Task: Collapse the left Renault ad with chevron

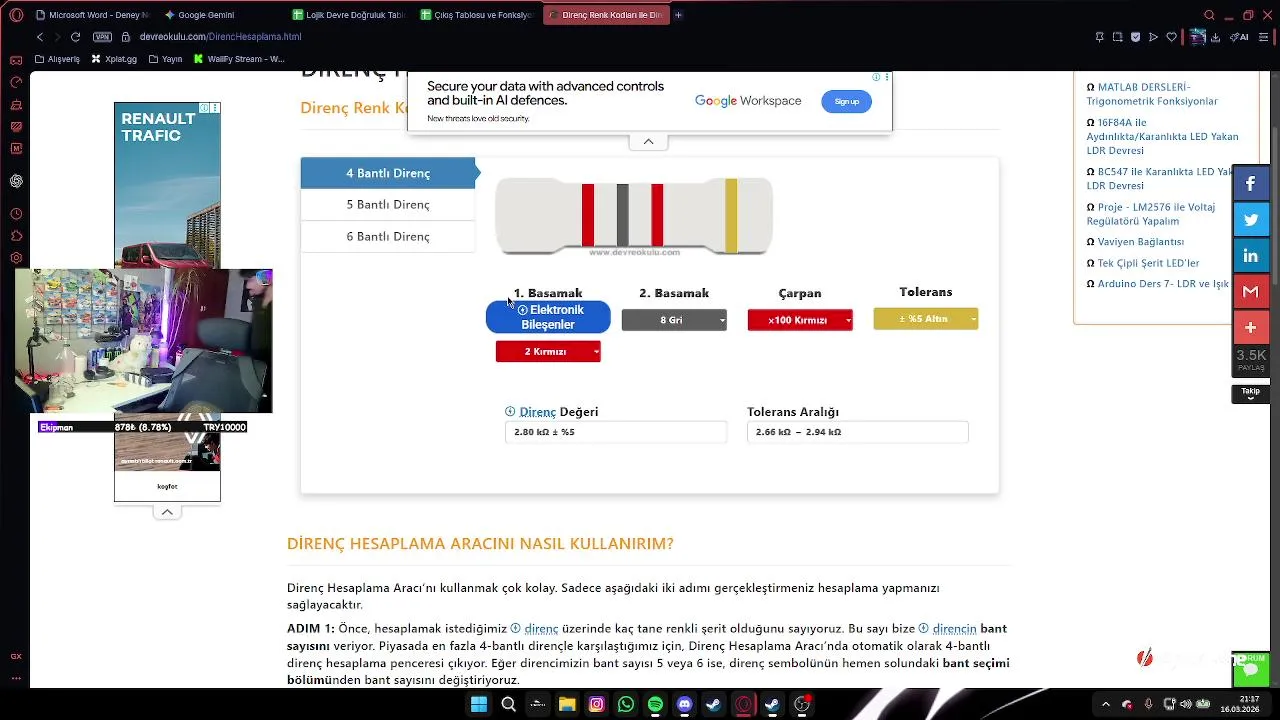Action: pos(167,512)
